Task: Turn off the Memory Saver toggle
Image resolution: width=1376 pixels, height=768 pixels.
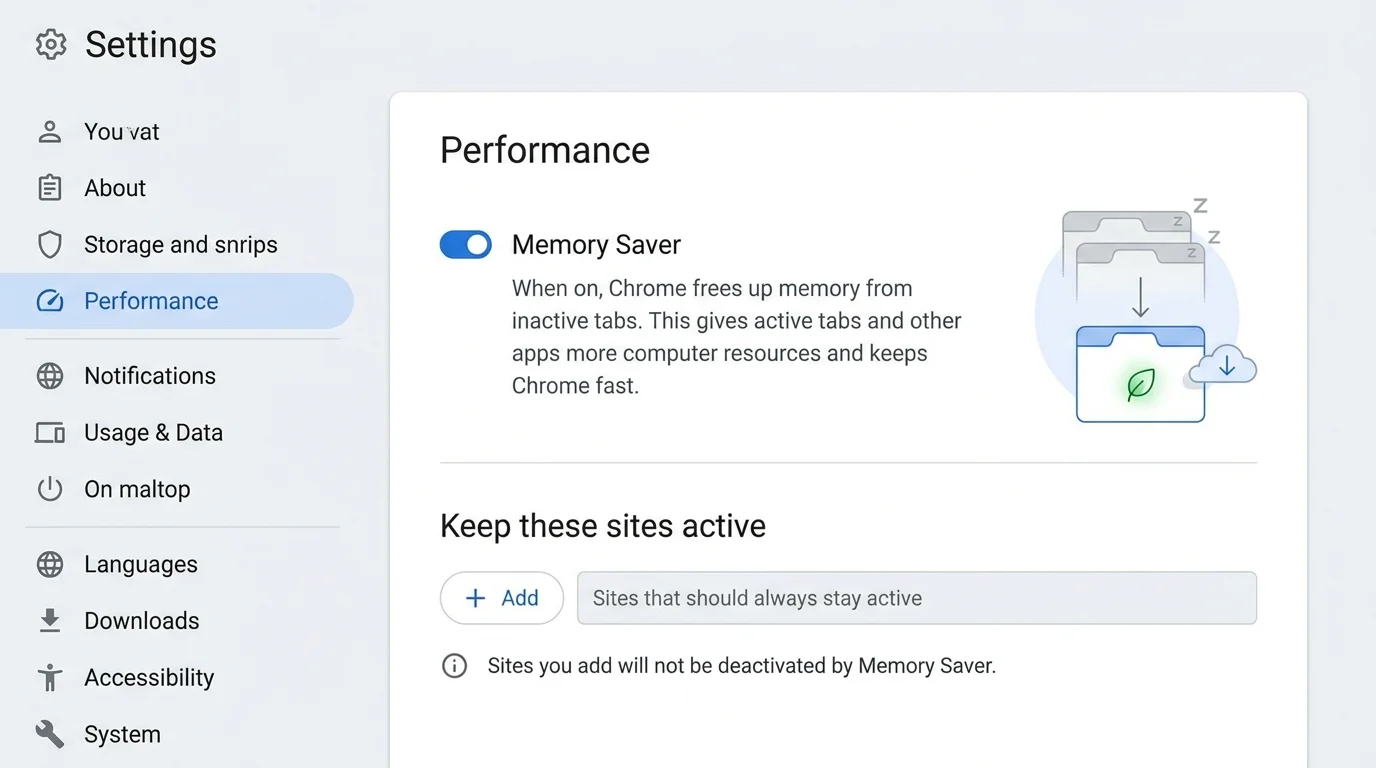Action: (x=466, y=245)
